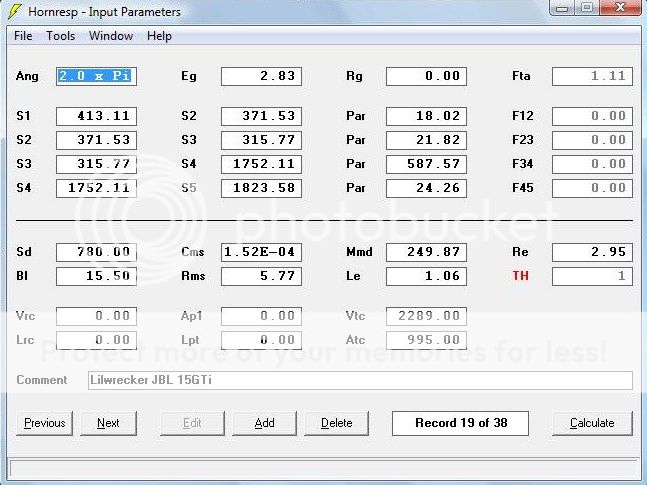Viewport: 647px width, 485px height.
Task: Click the Hornresp lightning bolt title icon
Action: [14, 11]
